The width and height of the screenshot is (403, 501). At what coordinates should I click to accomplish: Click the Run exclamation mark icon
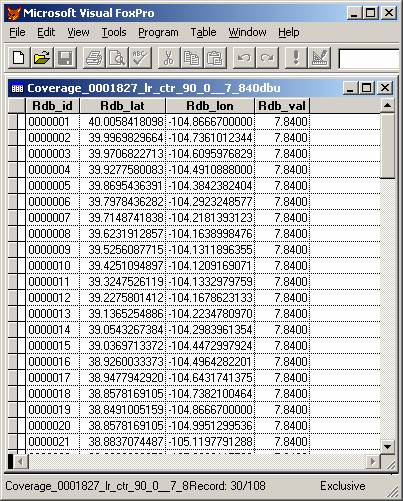point(296,58)
